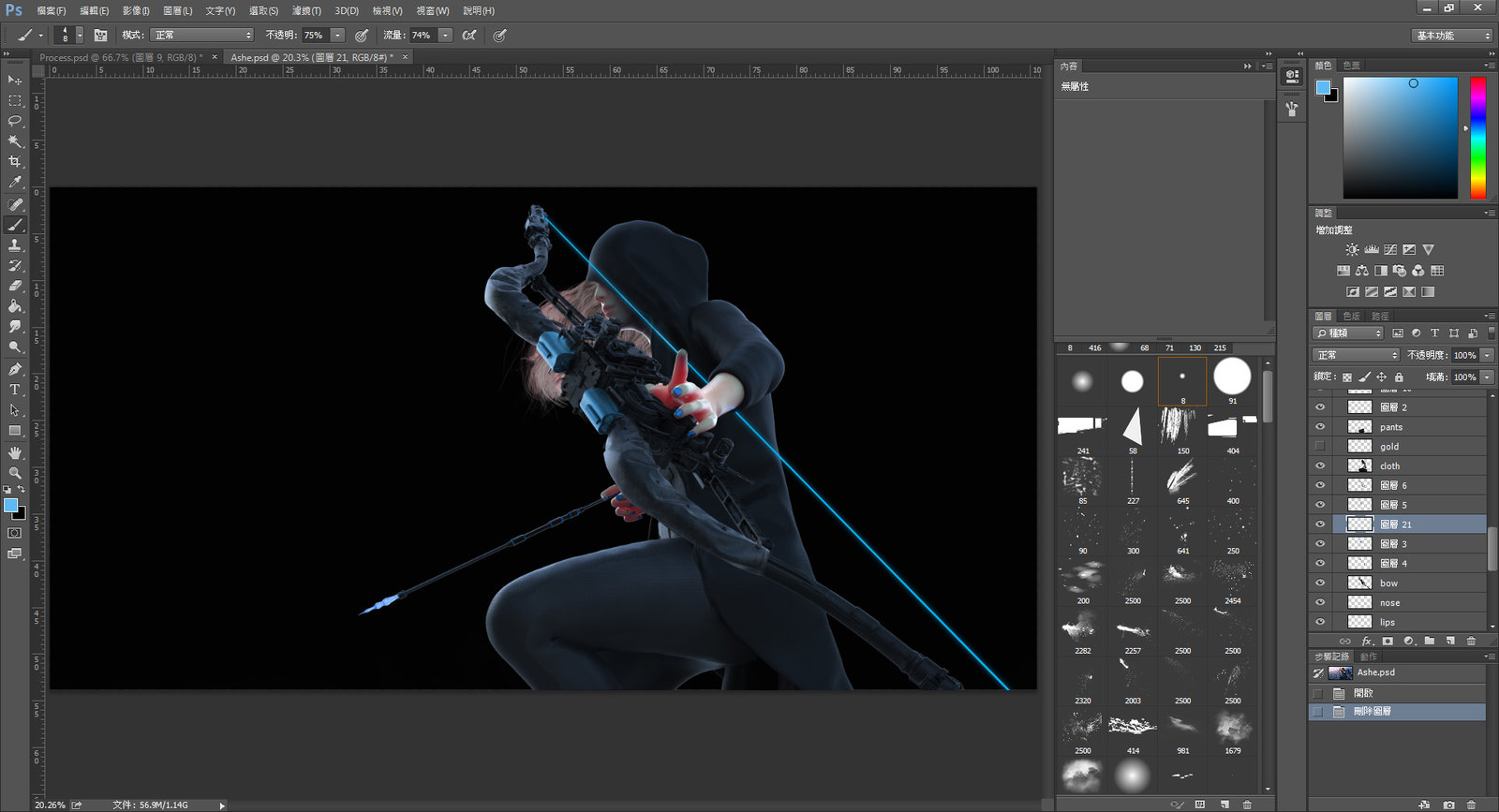Select the Ashe.psd history snapshot

click(1397, 672)
